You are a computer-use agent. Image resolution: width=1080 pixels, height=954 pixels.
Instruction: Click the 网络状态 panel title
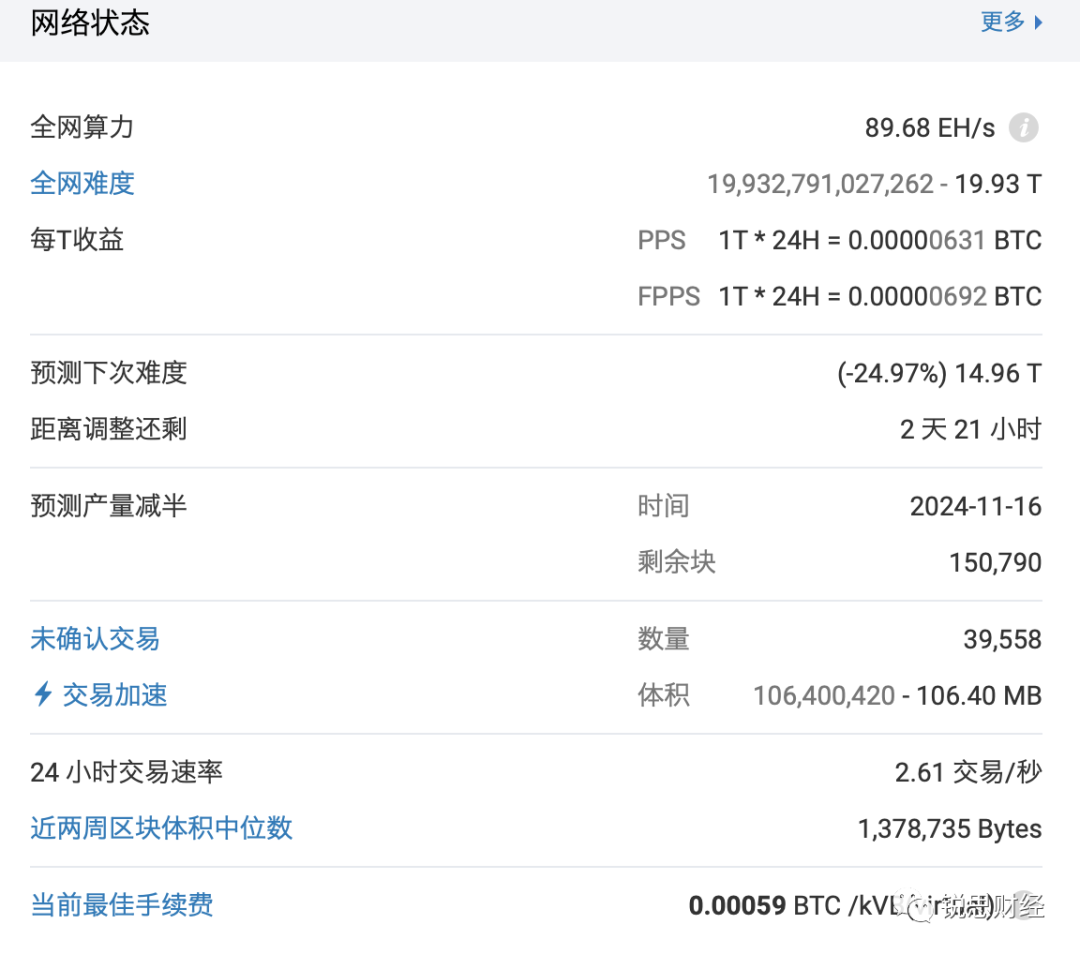pyautogui.click(x=90, y=23)
